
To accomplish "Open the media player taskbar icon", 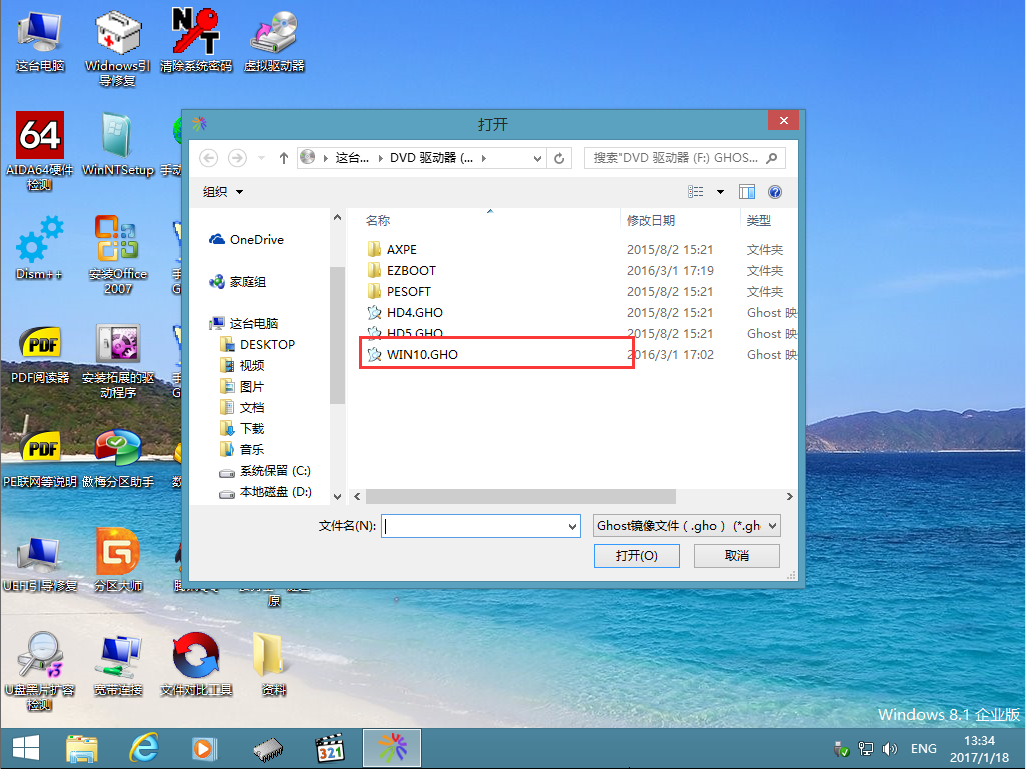I will coord(204,748).
